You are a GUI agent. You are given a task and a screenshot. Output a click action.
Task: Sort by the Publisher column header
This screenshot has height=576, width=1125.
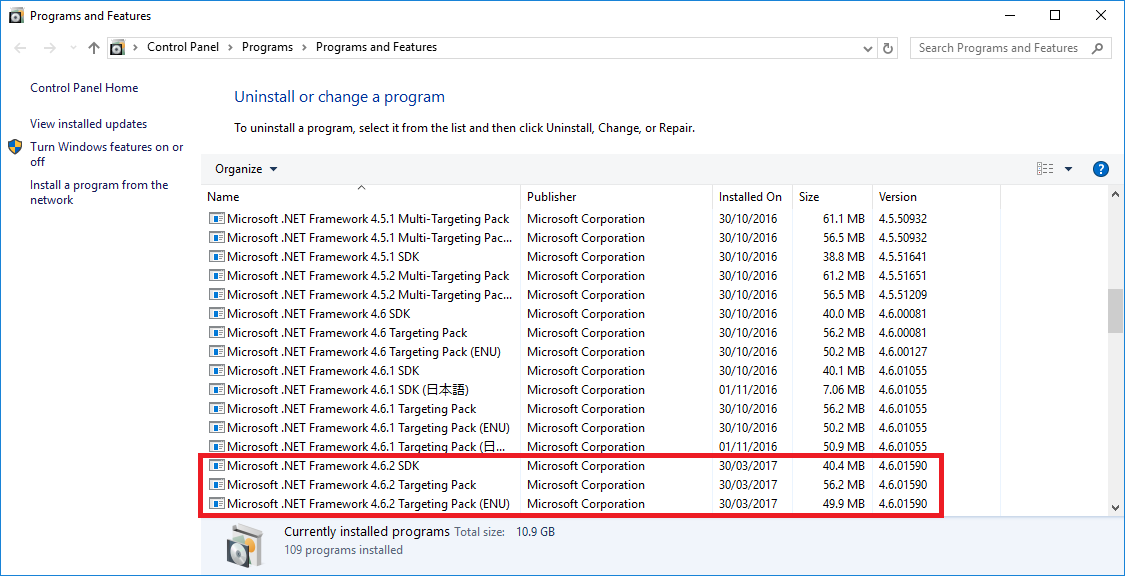tap(552, 197)
